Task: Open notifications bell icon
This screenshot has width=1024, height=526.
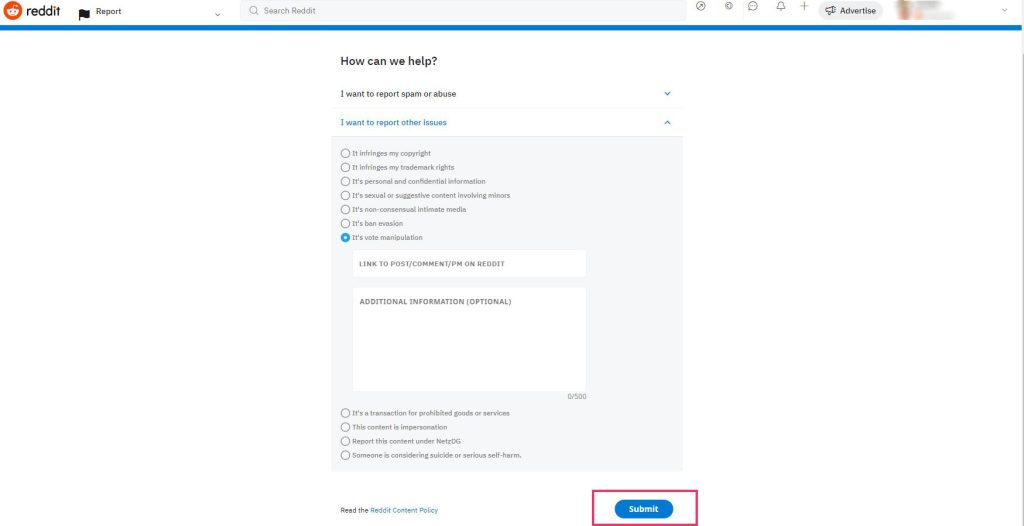Action: pyautogui.click(x=781, y=7)
